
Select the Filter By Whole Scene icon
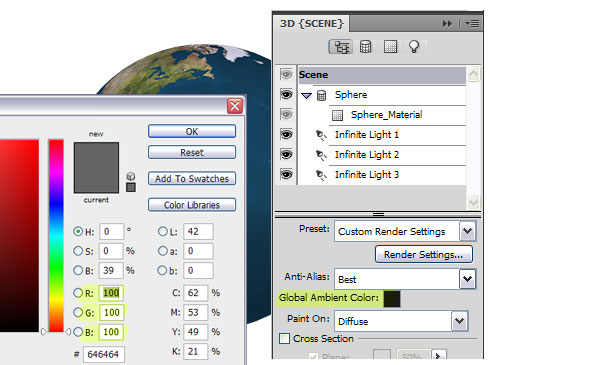click(340, 47)
